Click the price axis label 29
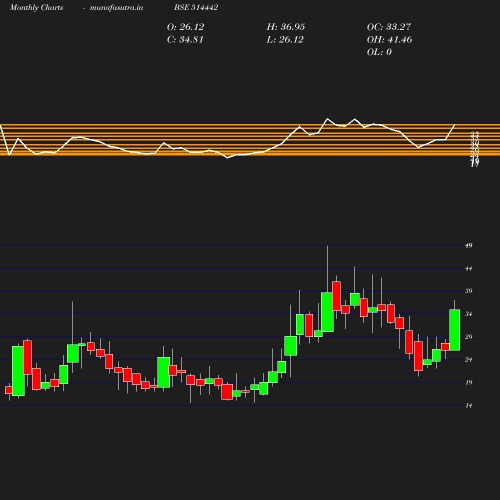Viewport: 500px width, 500px height. (x=469, y=337)
